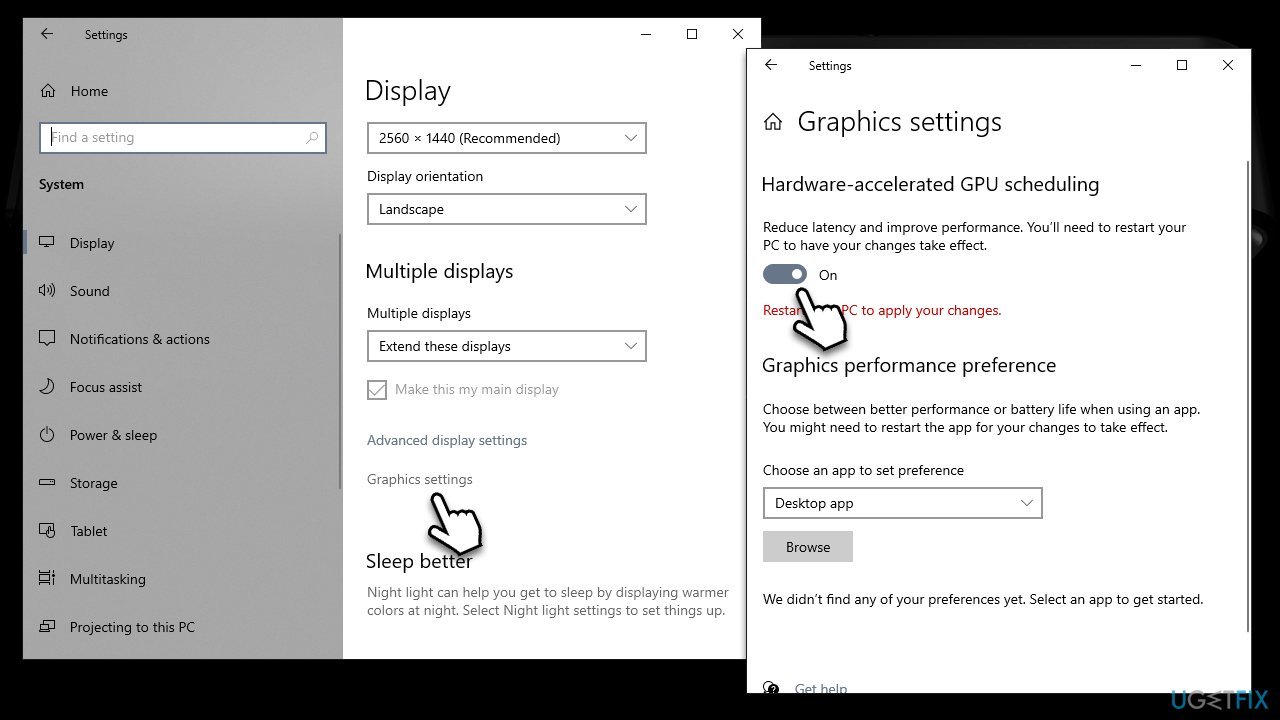Open Multitasking settings in the sidebar
This screenshot has width=1280, height=720.
pos(110,579)
